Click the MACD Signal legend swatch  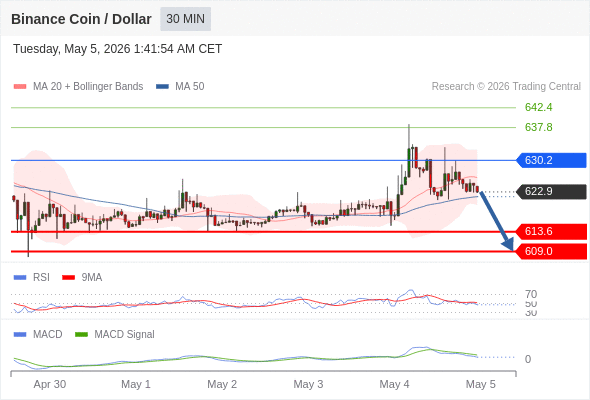[x=81, y=335]
